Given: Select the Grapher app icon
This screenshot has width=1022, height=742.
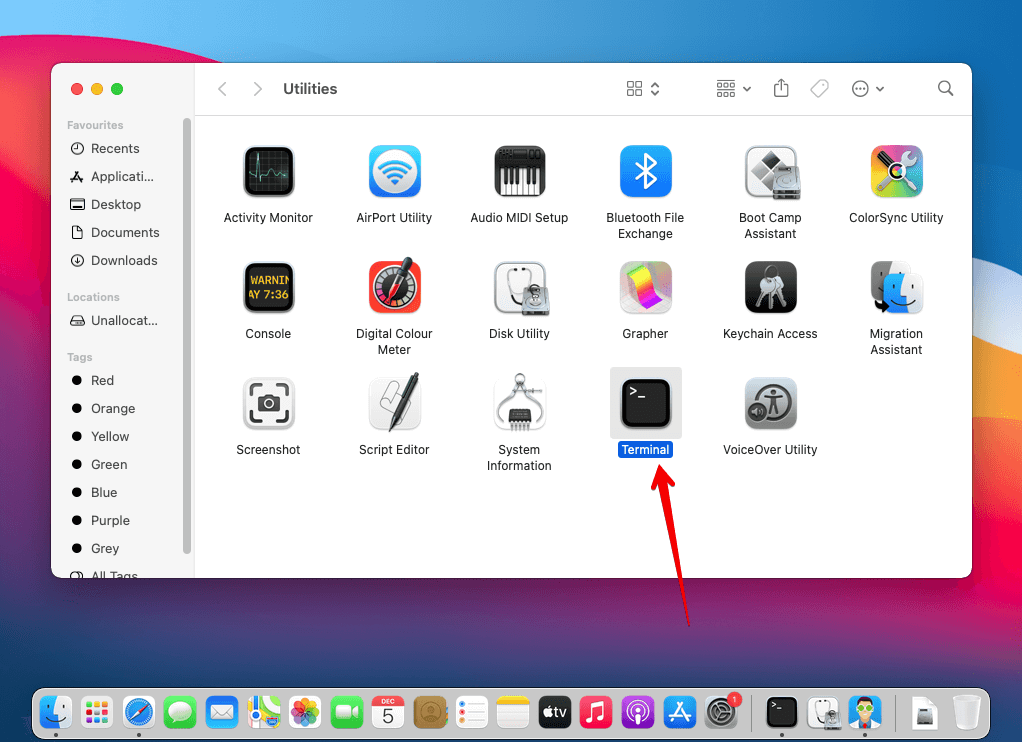Looking at the screenshot, I should pyautogui.click(x=645, y=288).
